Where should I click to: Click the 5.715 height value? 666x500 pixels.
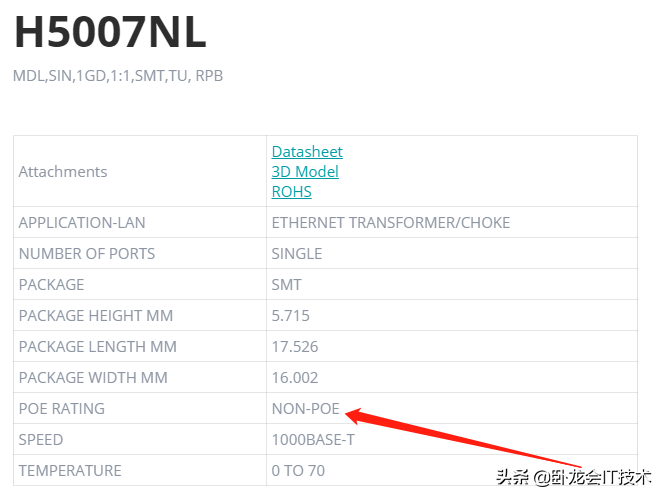(x=291, y=315)
